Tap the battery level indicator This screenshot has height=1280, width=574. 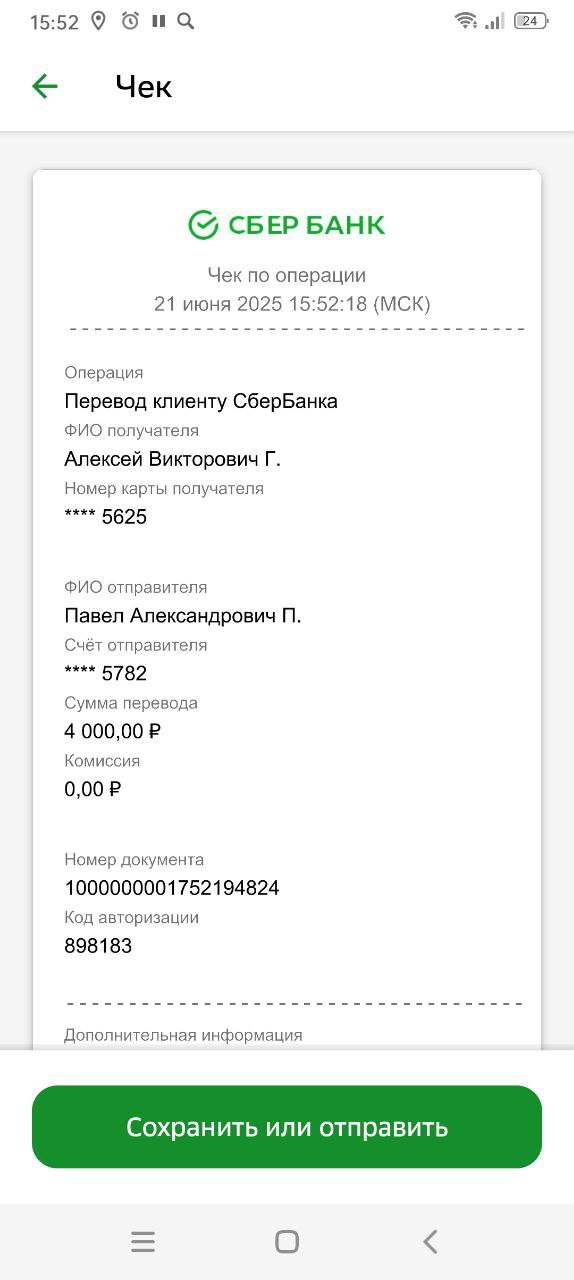coord(531,21)
